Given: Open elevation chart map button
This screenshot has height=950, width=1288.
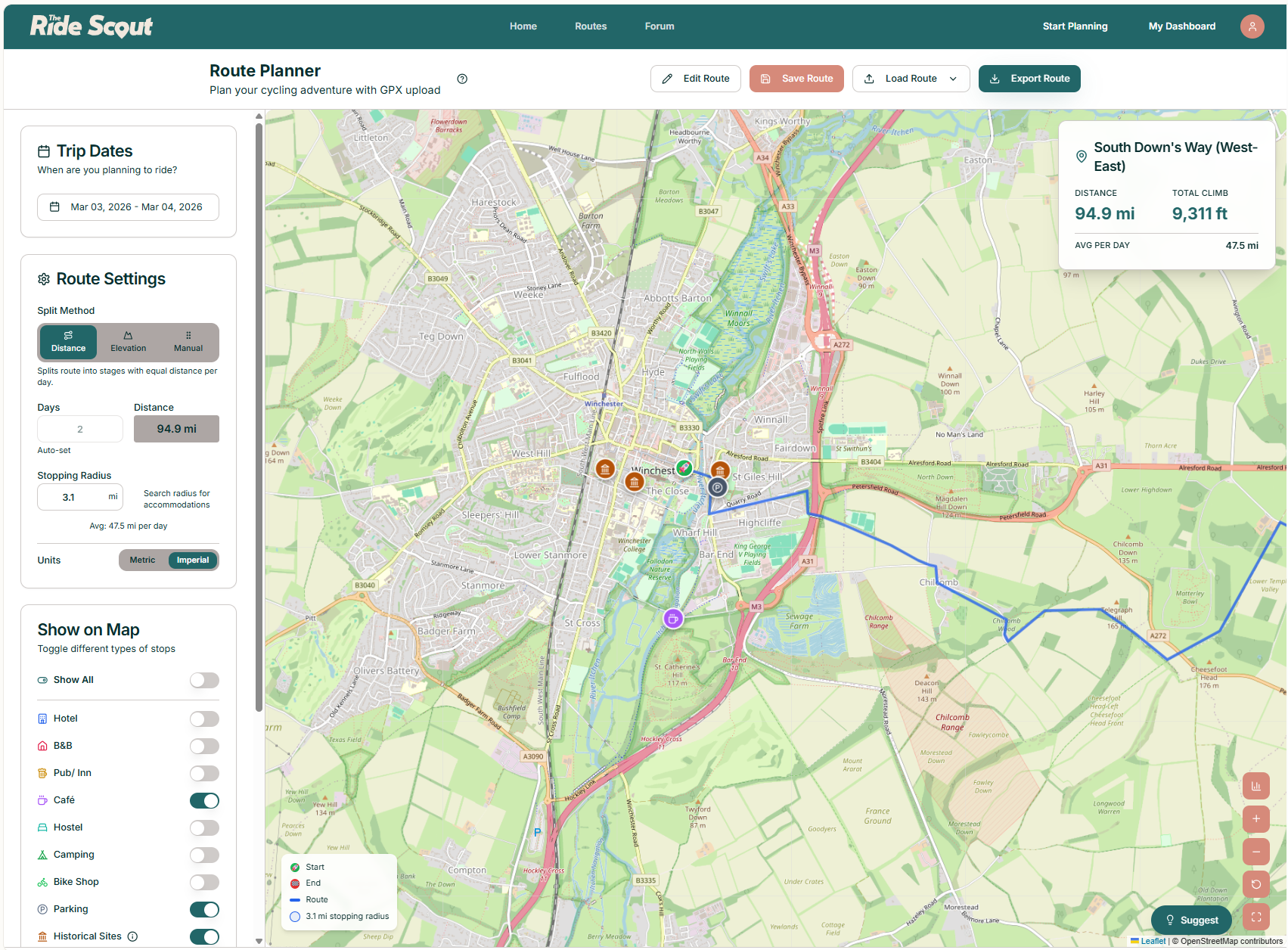Looking at the screenshot, I should click(x=1255, y=786).
